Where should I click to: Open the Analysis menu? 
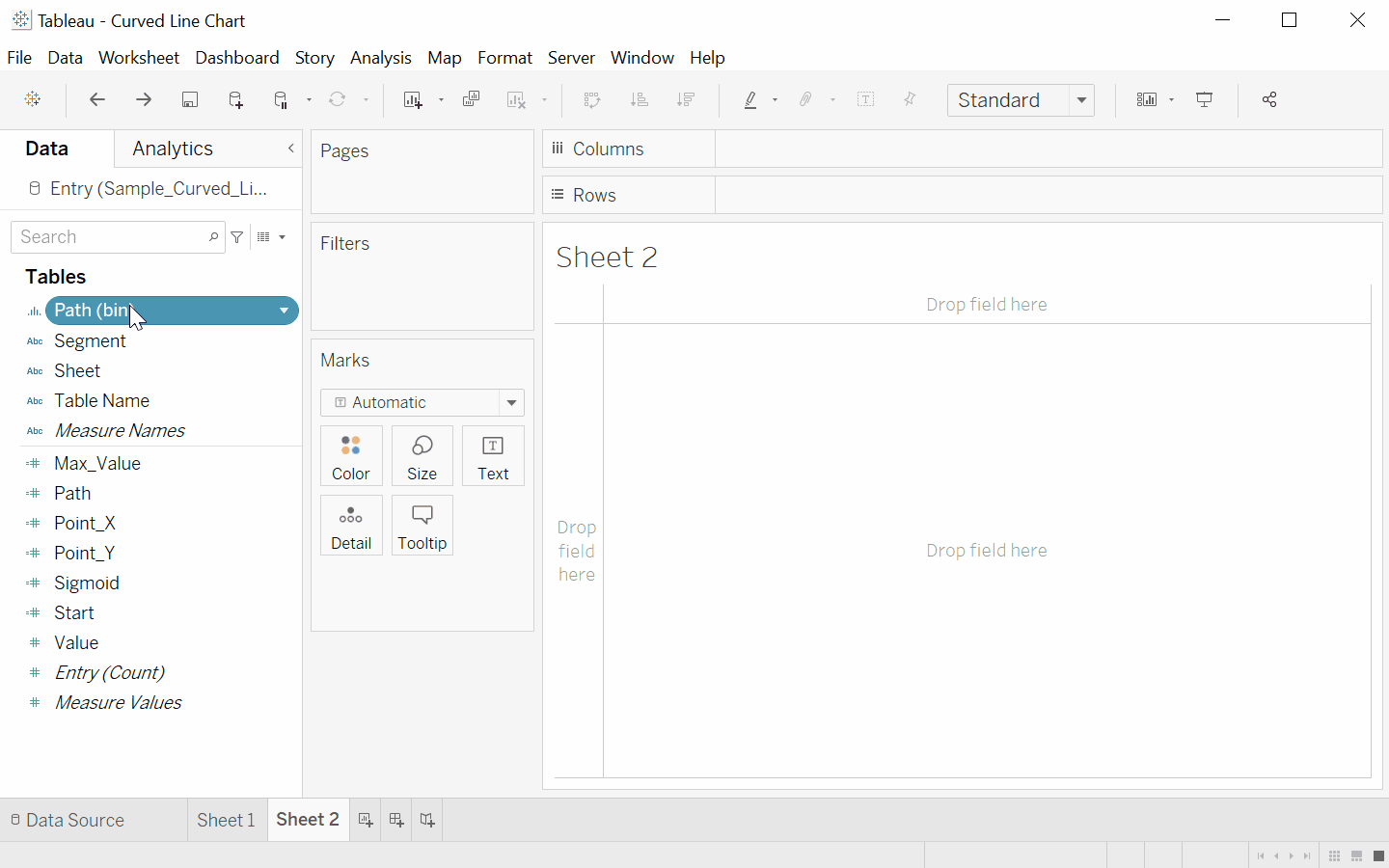380,57
